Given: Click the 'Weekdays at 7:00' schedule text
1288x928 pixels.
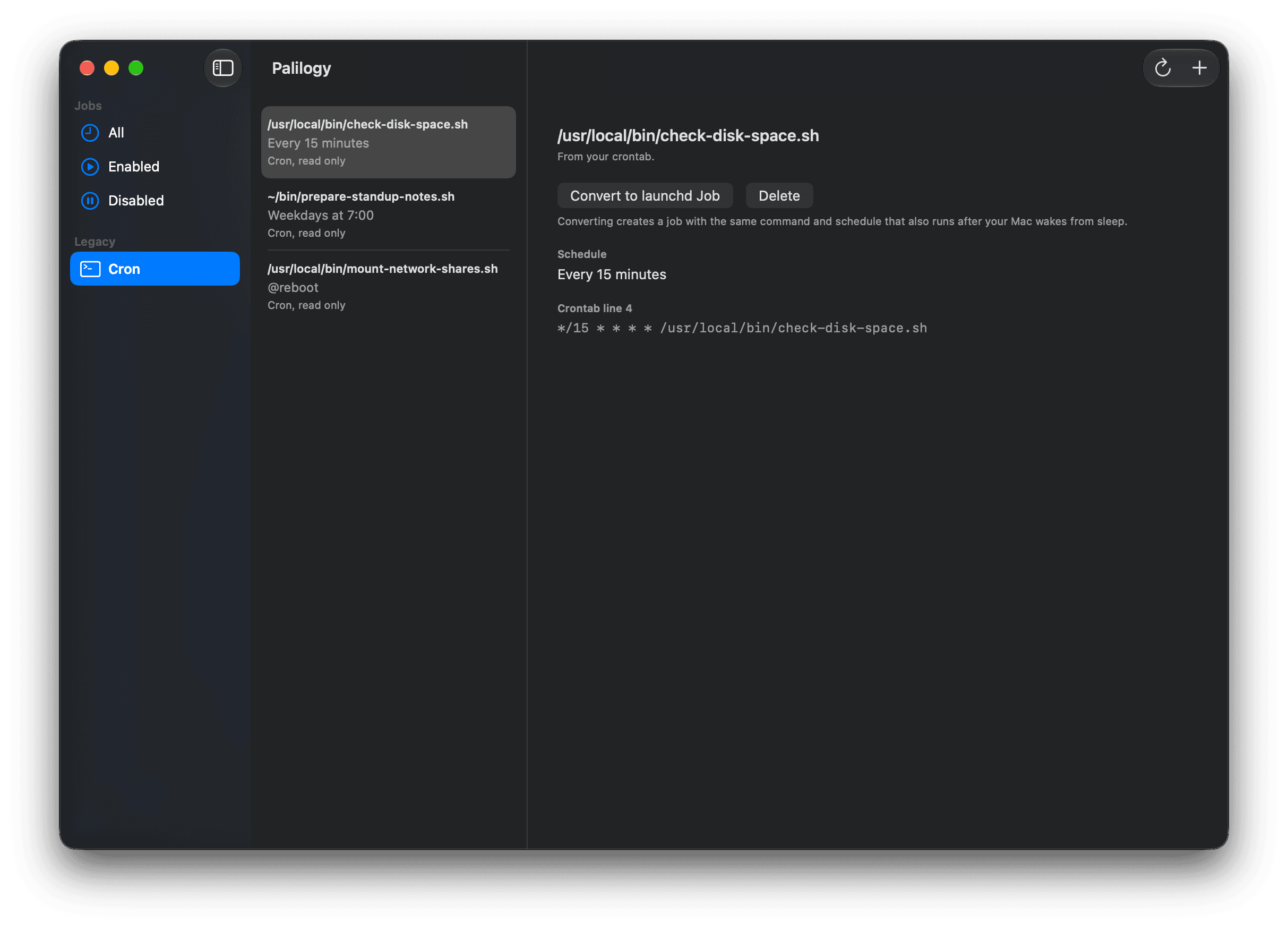Looking at the screenshot, I should coord(320,215).
